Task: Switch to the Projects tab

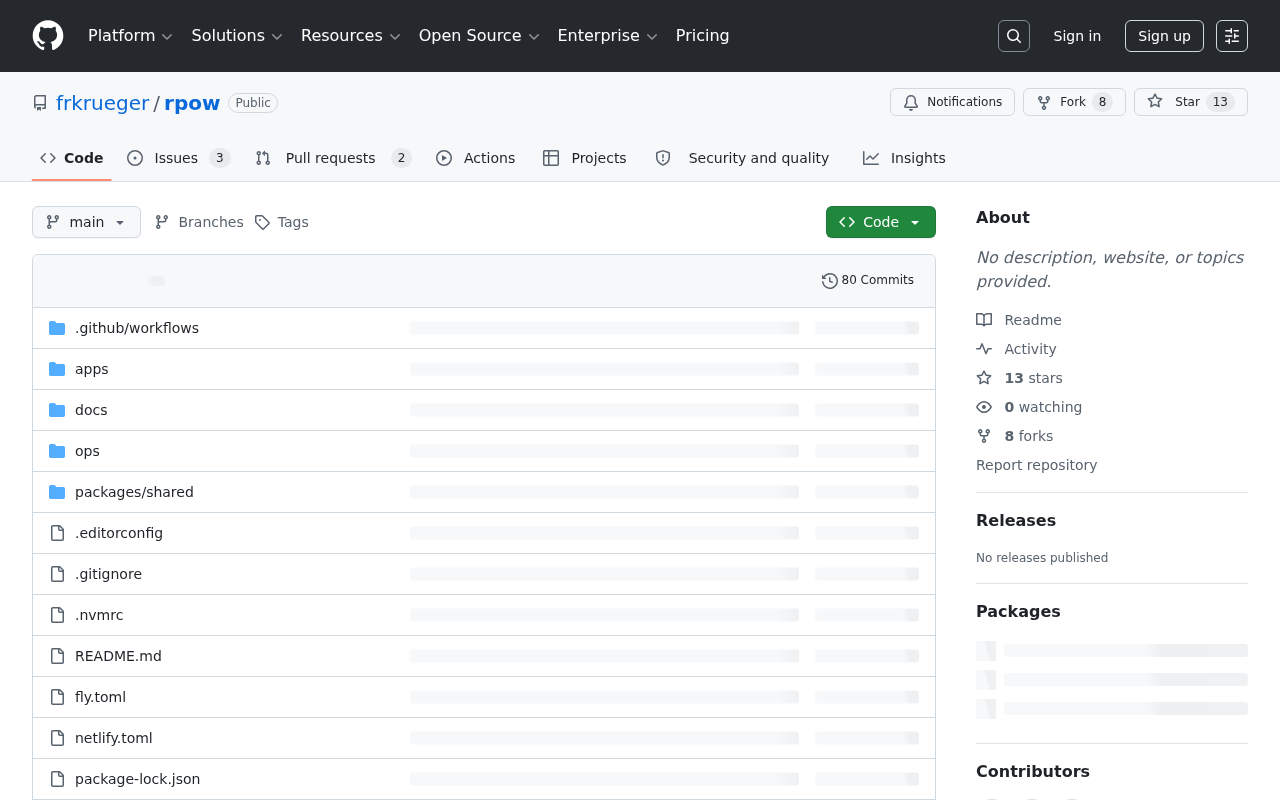Action: click(x=585, y=158)
